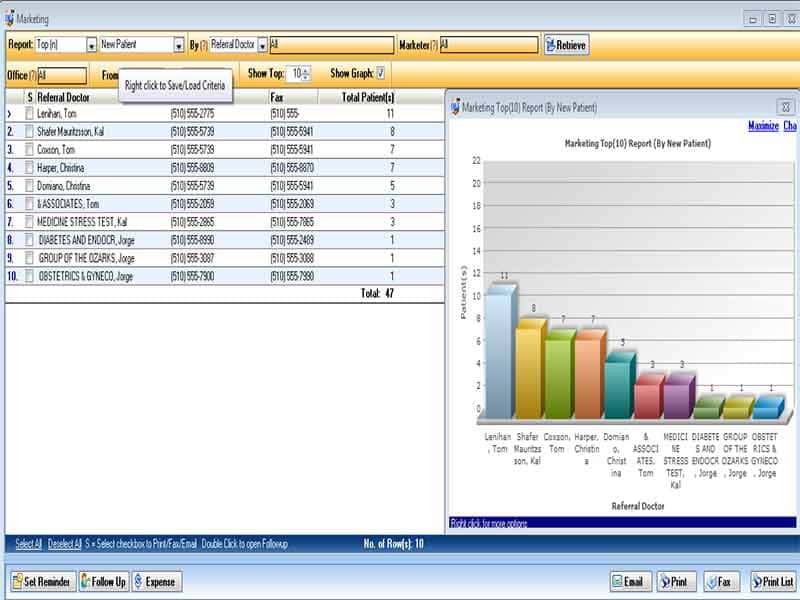Viewport: 800px width, 600px height.
Task: Toggle the Show Graph checkbox
Action: [x=381, y=73]
